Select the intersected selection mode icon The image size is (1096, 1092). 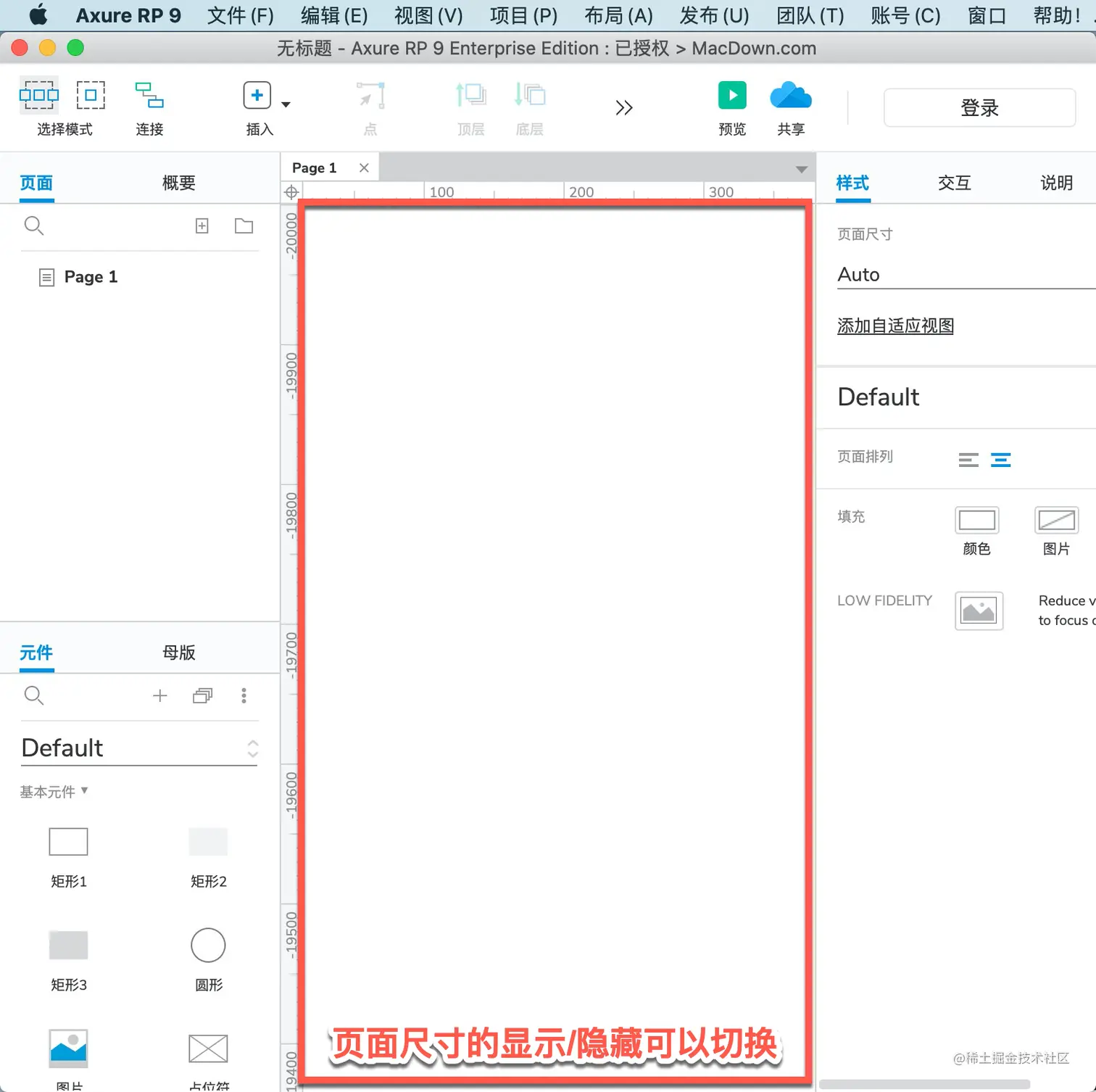point(39,96)
